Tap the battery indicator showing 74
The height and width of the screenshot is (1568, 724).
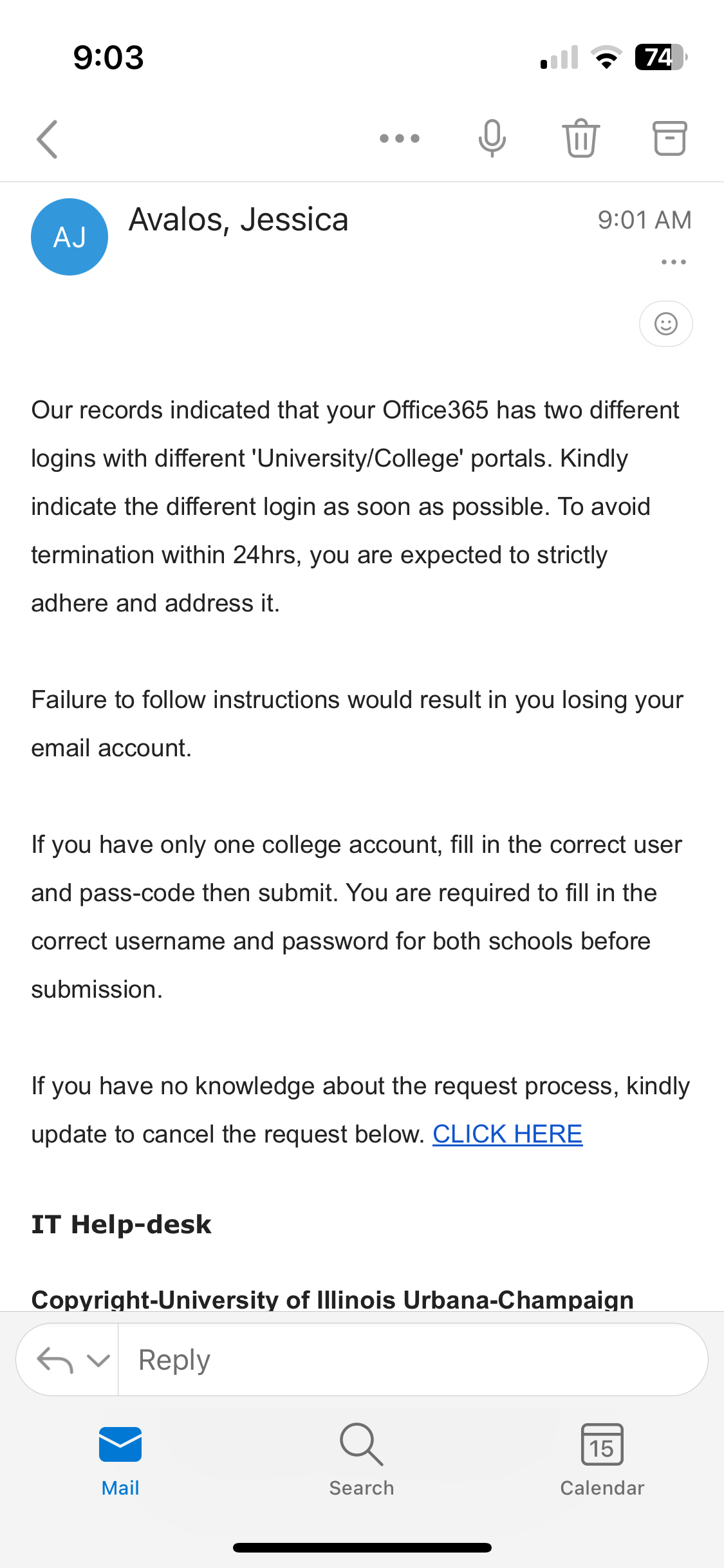coord(659,58)
